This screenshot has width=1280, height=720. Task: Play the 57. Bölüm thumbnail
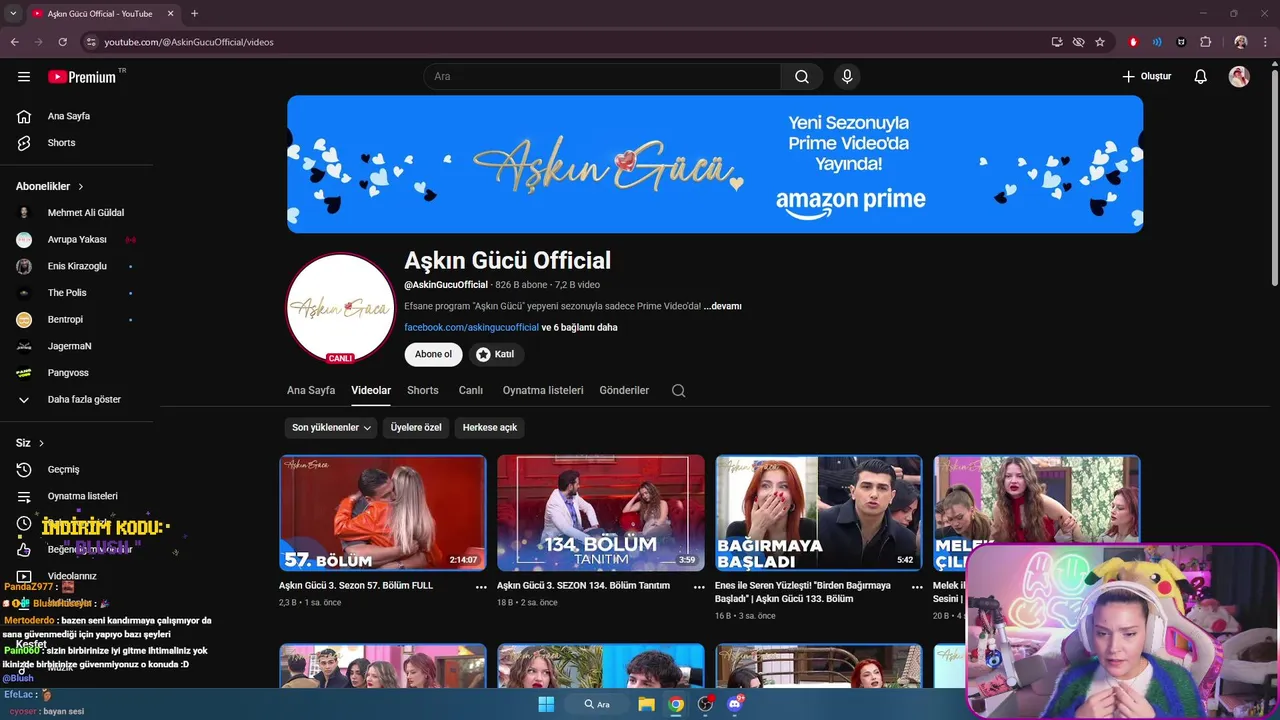click(383, 513)
